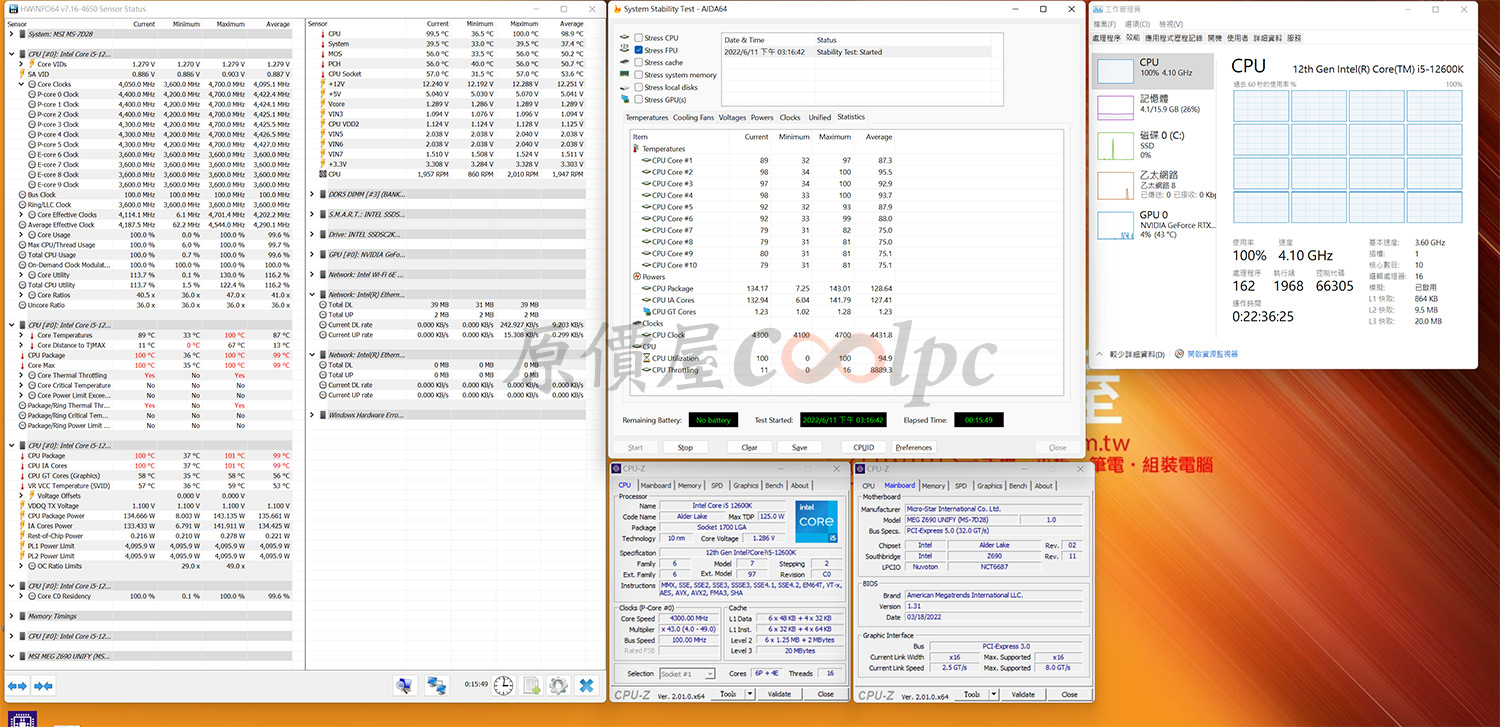Enable Stress system memory checkbox
Screen dimensions: 1500x727
[x=638, y=75]
